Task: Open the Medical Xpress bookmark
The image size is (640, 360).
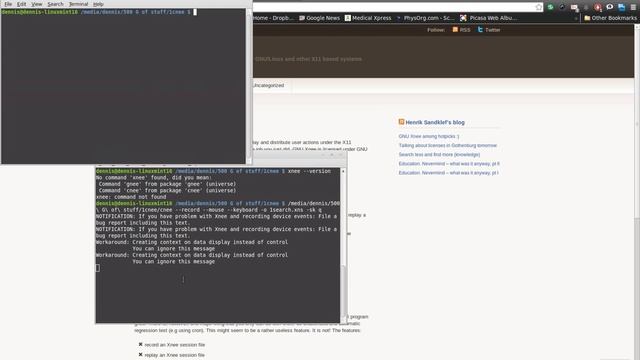Action: coord(368,18)
